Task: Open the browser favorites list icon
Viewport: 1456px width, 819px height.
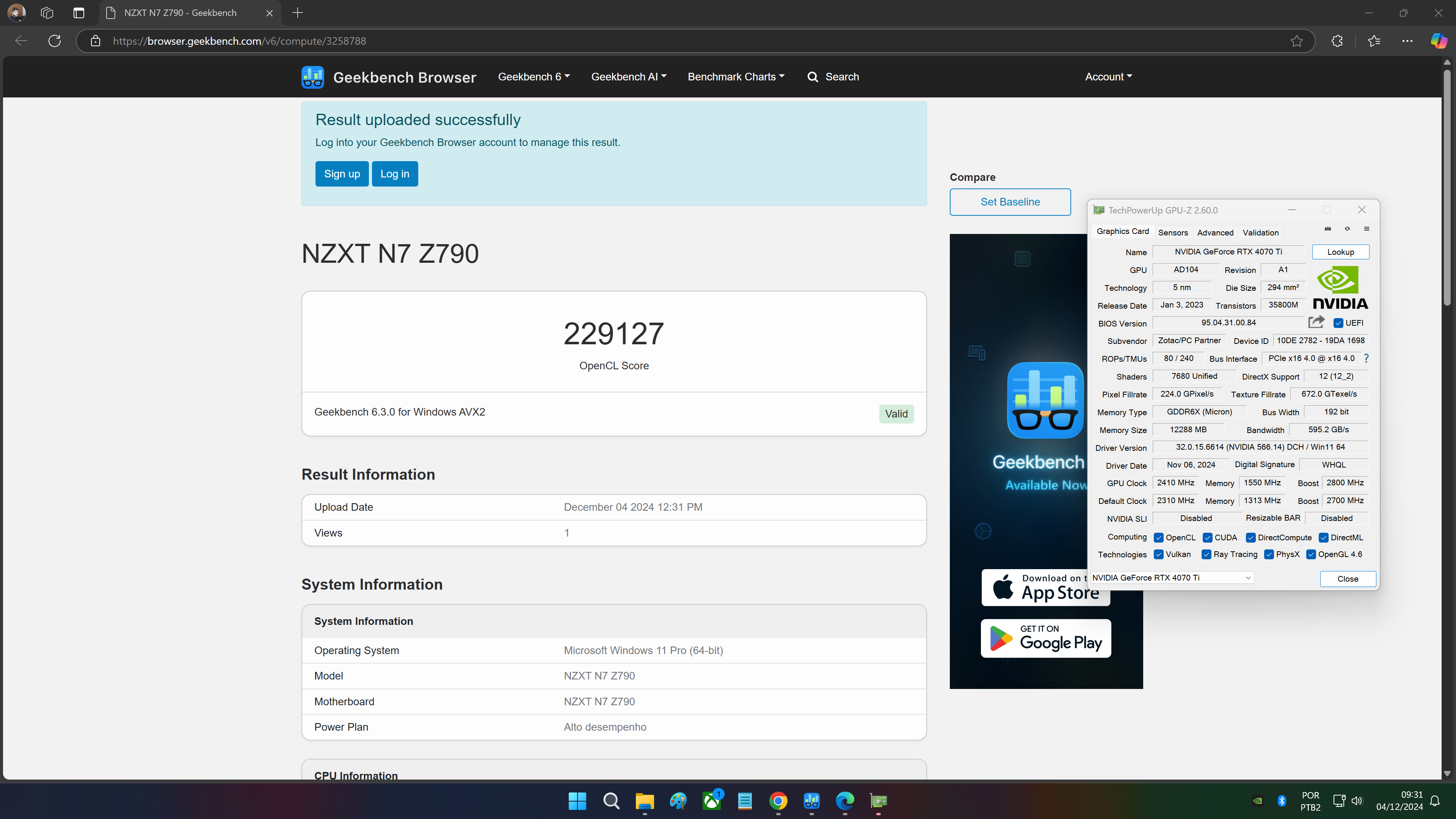Action: 1374,41
